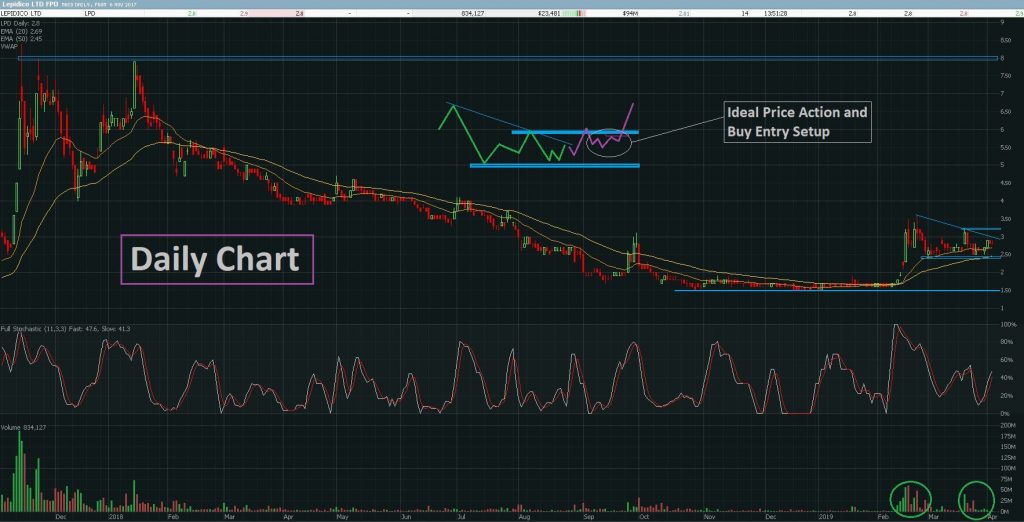Click the green-red market depth bar
Viewport: 1024px width, 522px height.
(575, 12)
